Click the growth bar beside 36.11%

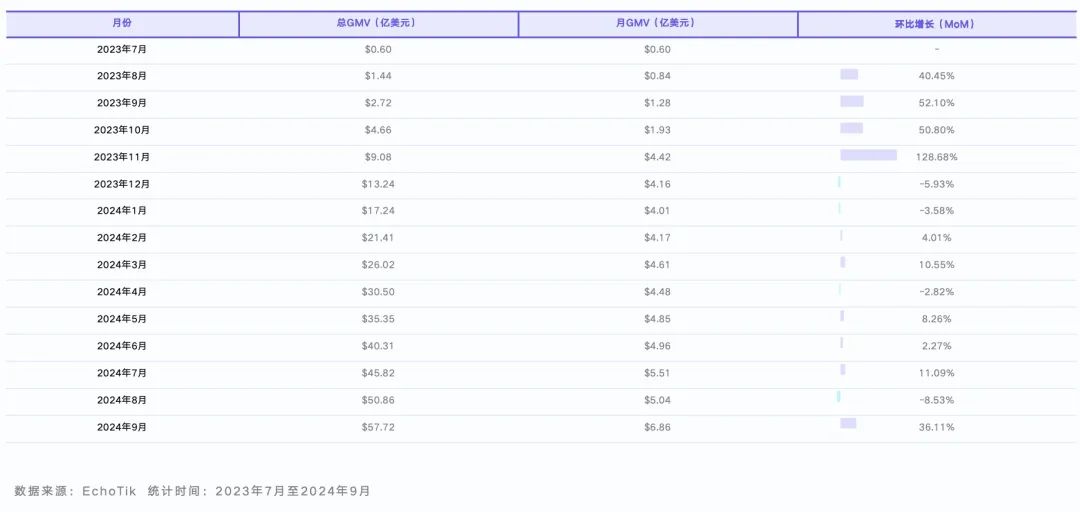pos(849,423)
